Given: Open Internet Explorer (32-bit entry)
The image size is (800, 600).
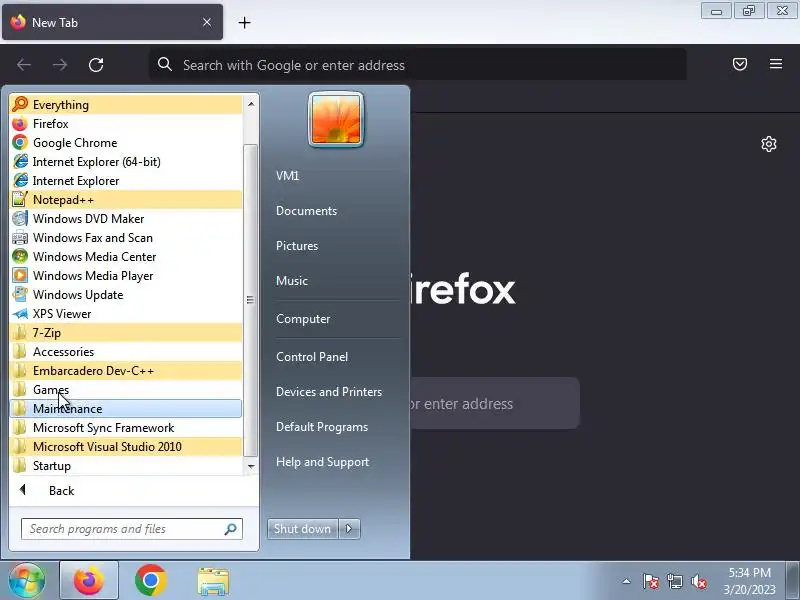Looking at the screenshot, I should click(126, 181).
